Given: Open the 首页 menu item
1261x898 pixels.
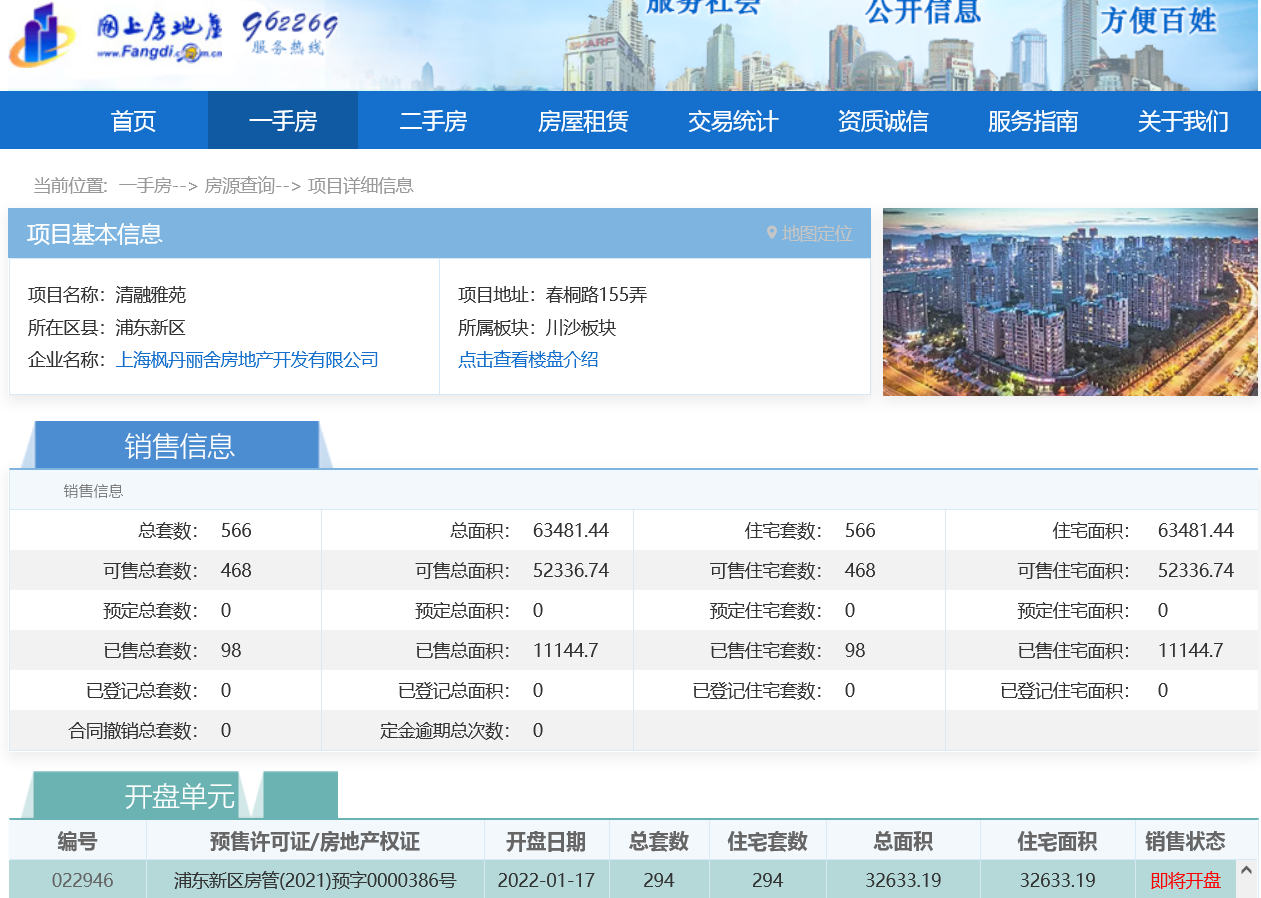Looking at the screenshot, I should (x=133, y=121).
